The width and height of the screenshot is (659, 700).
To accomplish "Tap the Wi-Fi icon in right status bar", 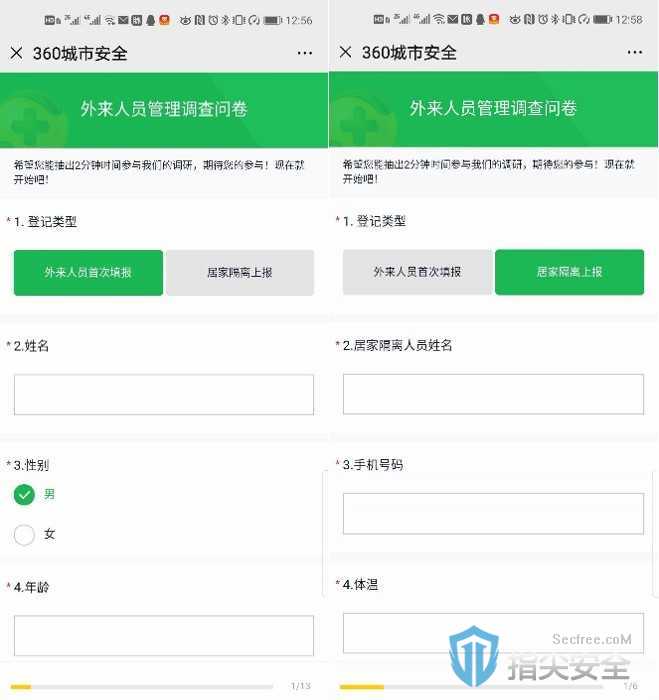I will coord(439,19).
